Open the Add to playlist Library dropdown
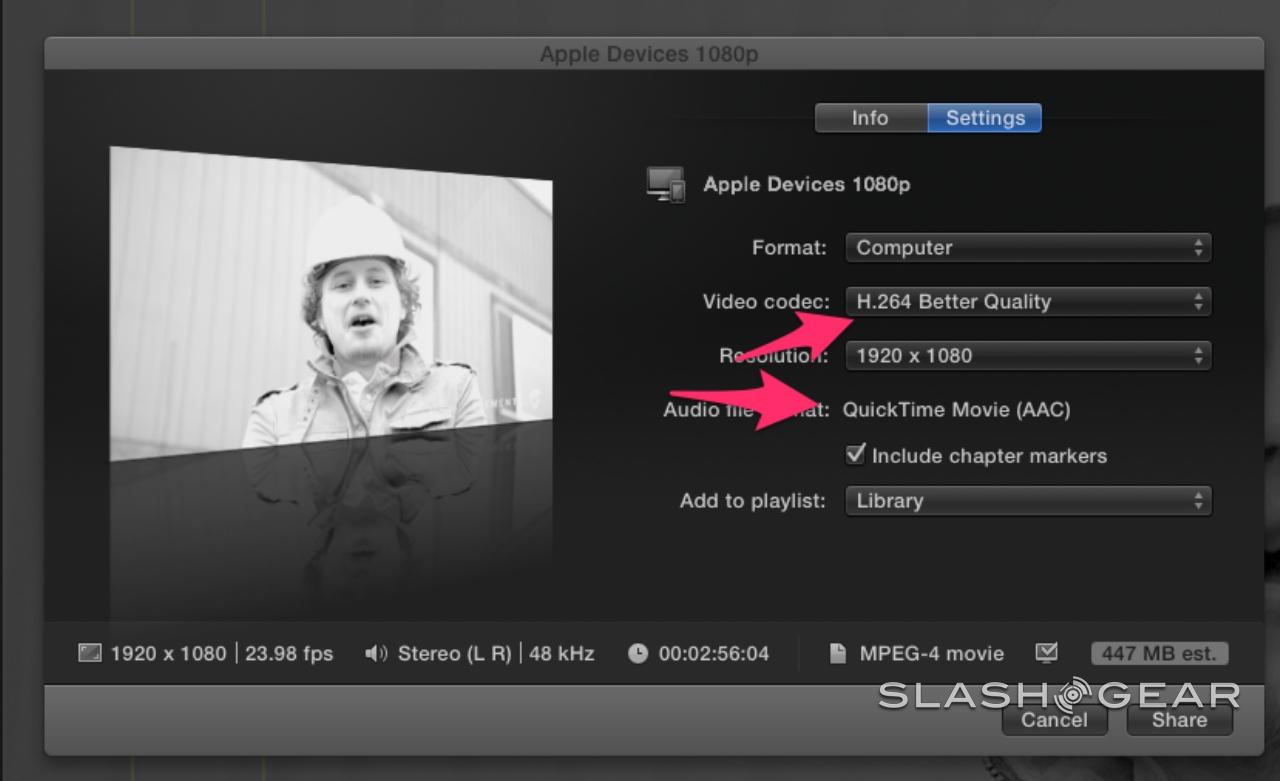Screen dimensions: 1280x781 pos(1027,501)
